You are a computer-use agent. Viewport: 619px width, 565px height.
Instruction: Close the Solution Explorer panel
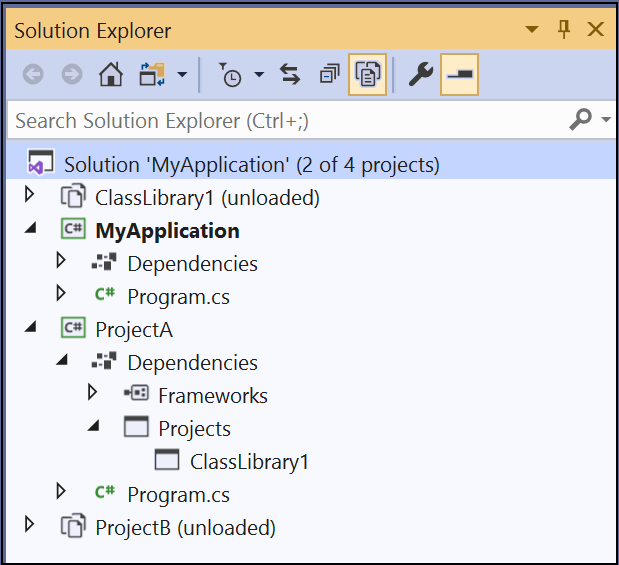point(595,29)
